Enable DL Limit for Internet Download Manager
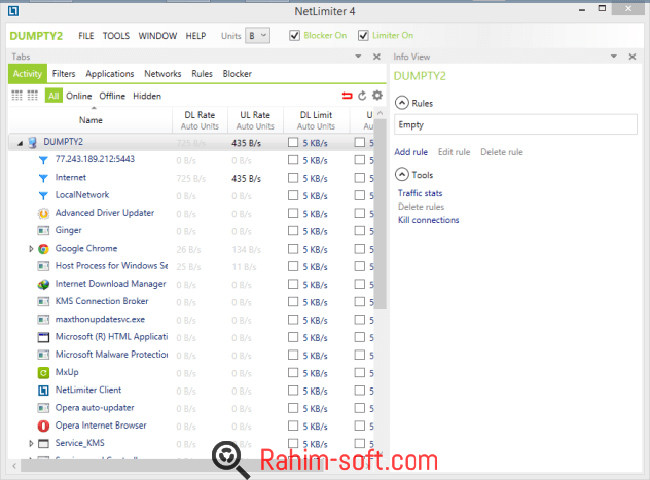650x480 pixels. [293, 284]
